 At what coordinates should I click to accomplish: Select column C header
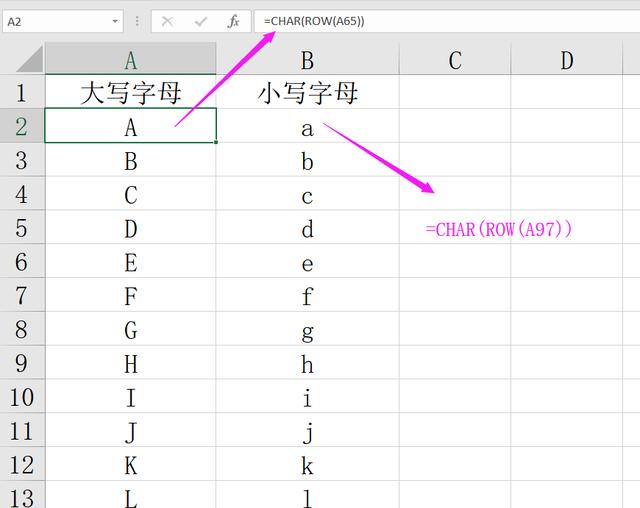(455, 59)
